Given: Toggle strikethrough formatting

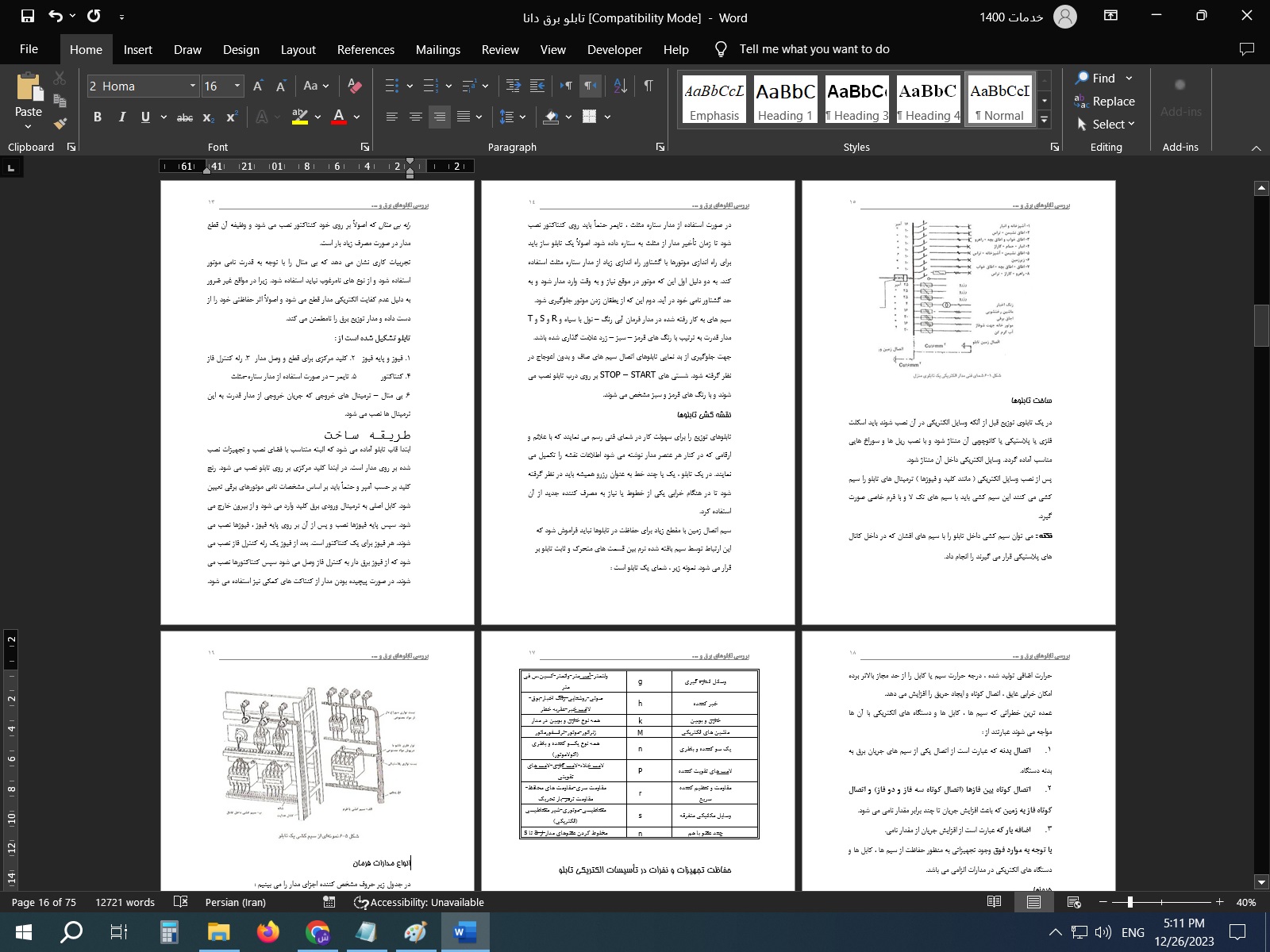Looking at the screenshot, I should 184,117.
